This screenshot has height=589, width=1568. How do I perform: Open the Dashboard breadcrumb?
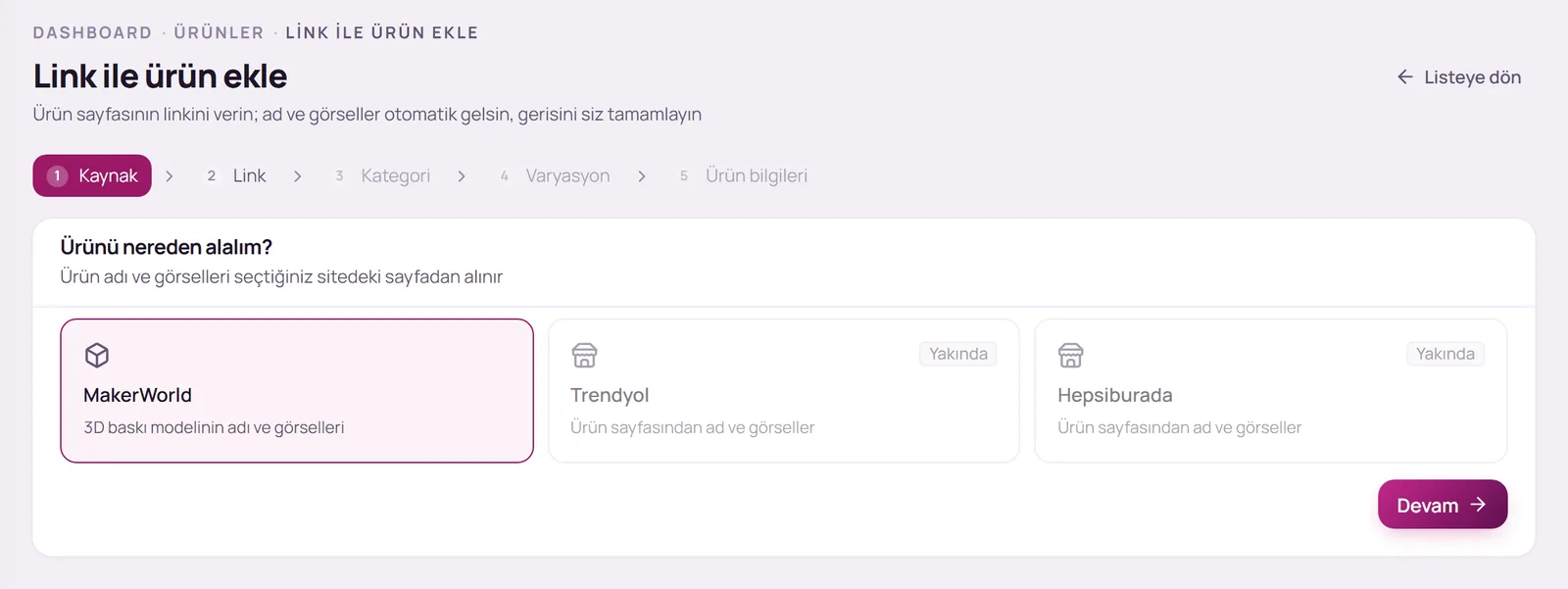pyautogui.click(x=93, y=32)
